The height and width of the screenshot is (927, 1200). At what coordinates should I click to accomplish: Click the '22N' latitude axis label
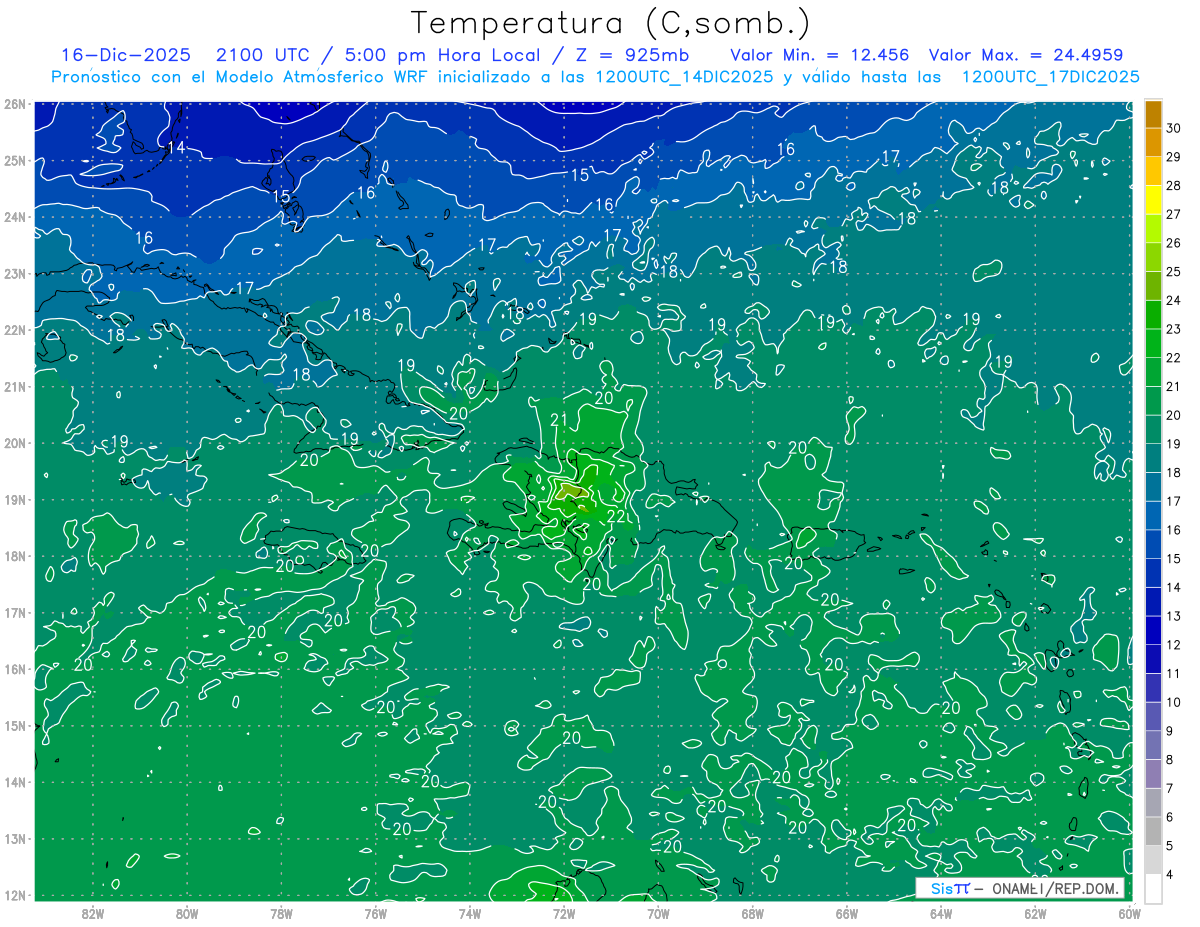pyautogui.click(x=15, y=330)
